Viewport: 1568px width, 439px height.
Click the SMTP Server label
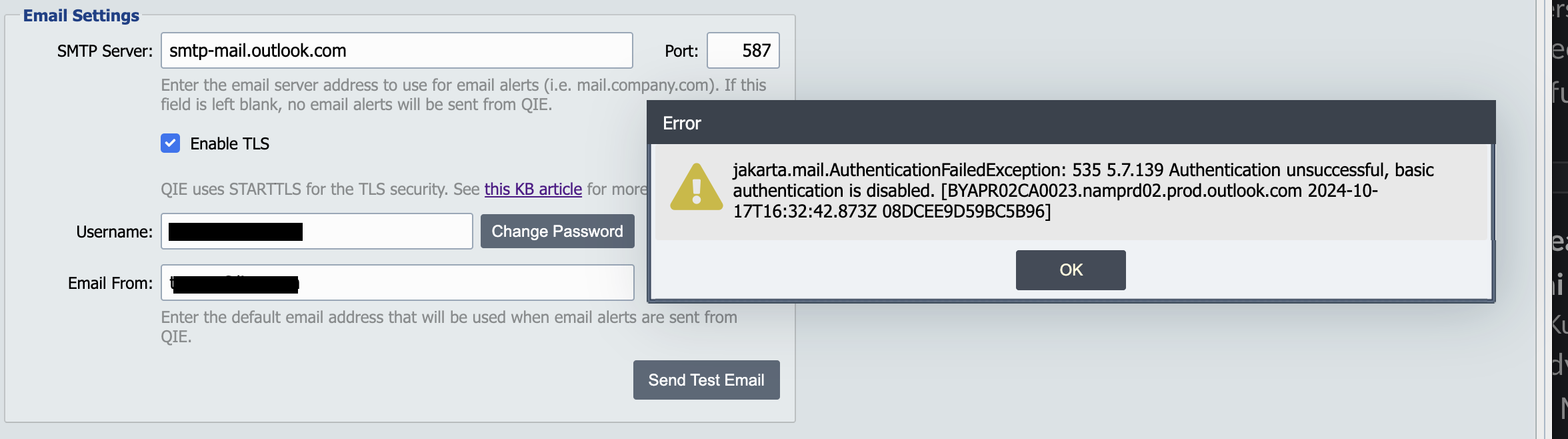(105, 51)
